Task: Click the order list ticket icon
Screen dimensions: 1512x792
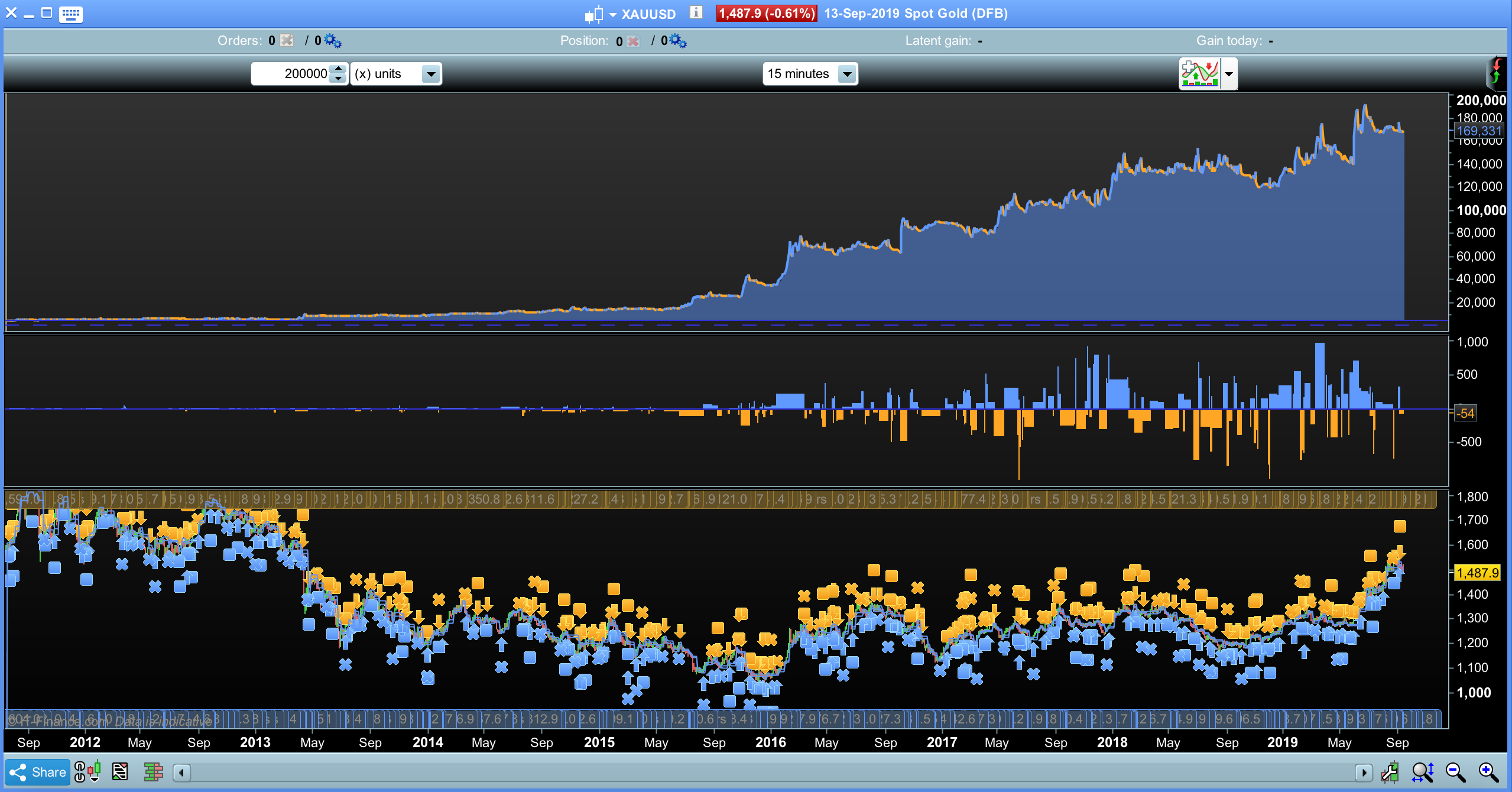Action: [120, 771]
